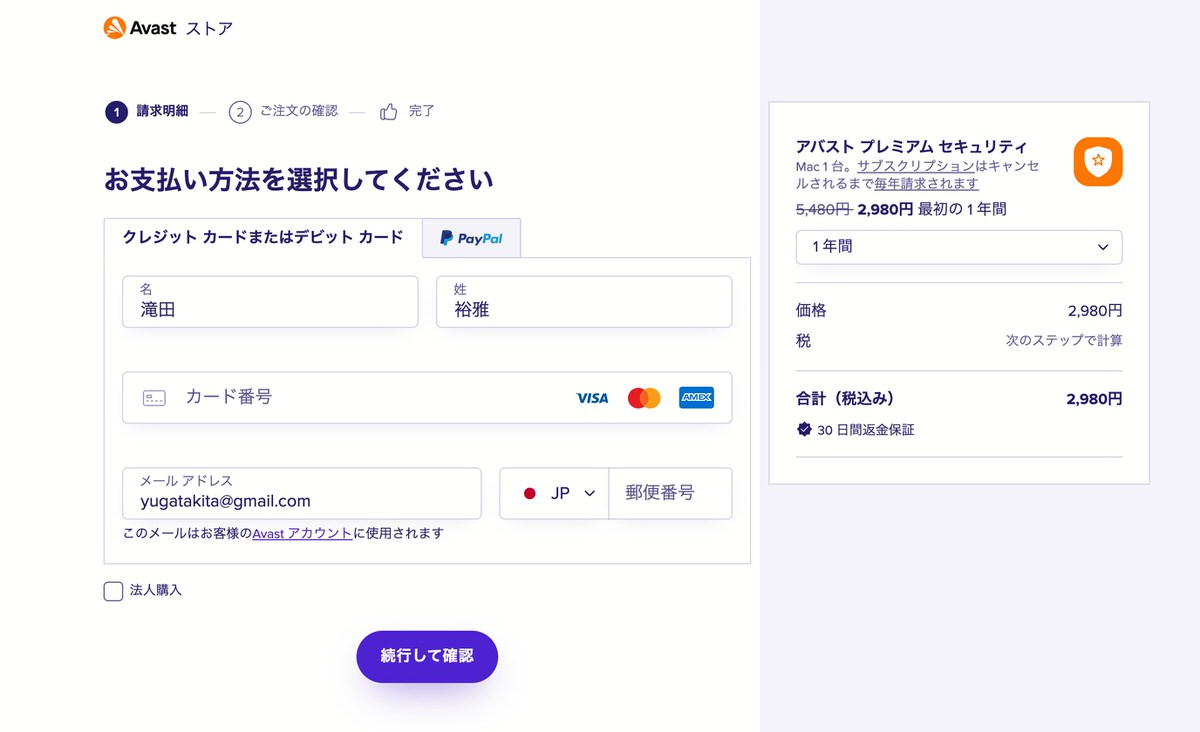Viewport: 1200px width, 732px height.
Task: Click the 次のステップで計算 tax text
Action: tap(1064, 341)
